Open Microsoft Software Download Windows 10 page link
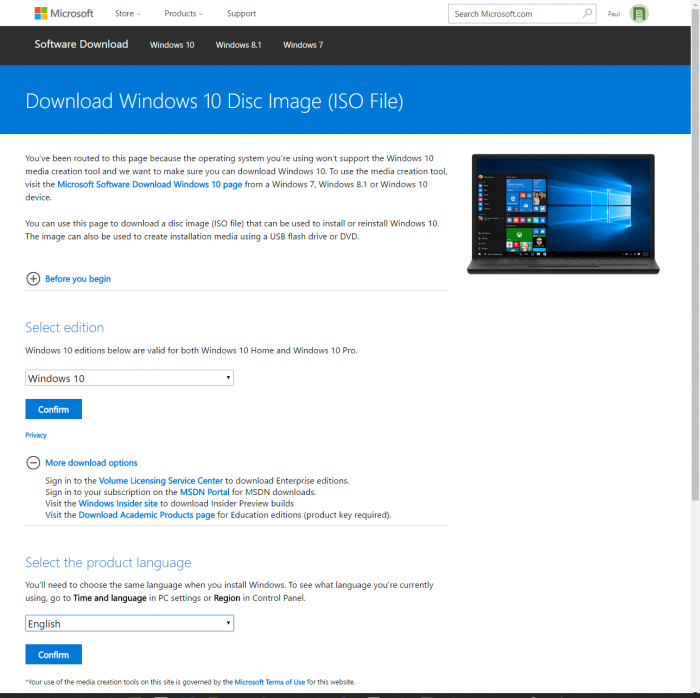The height and width of the screenshot is (698, 700). pos(150,184)
